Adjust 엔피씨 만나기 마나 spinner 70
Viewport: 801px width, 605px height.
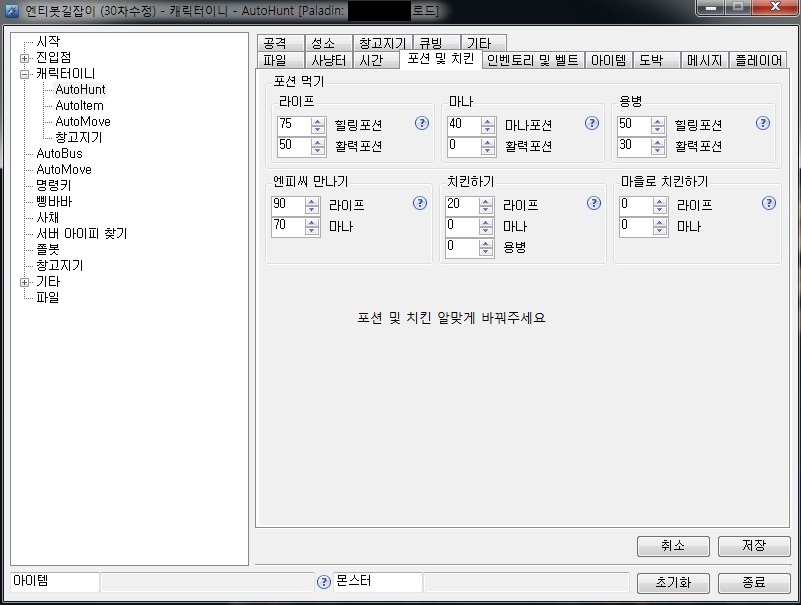296,226
